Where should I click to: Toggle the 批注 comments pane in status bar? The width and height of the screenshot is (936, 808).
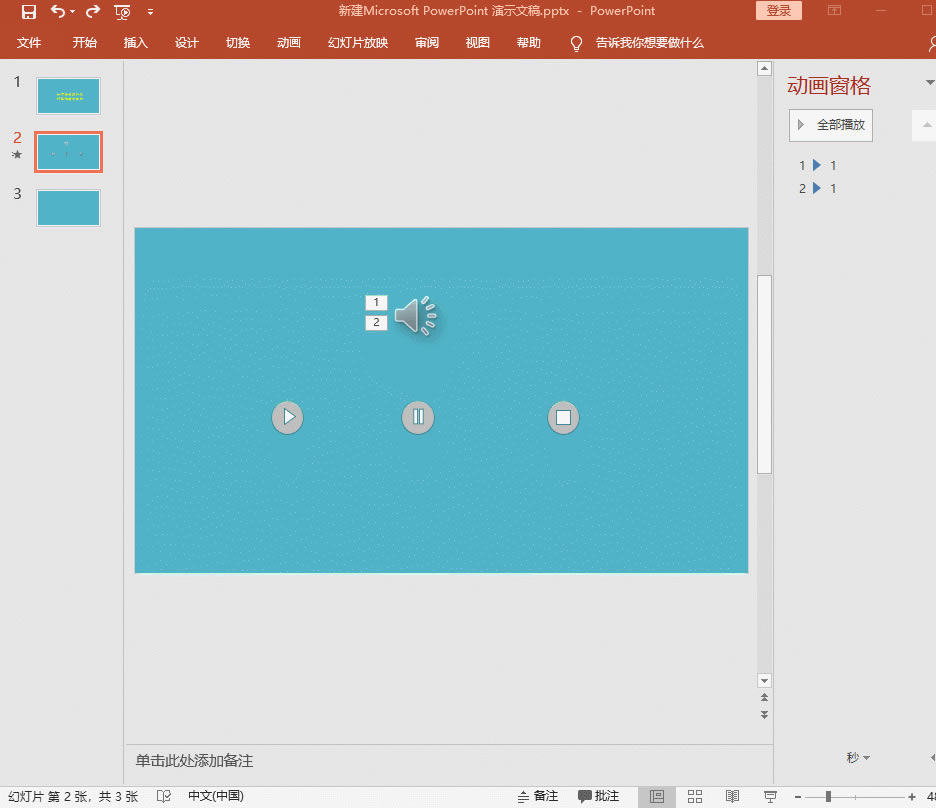599,796
